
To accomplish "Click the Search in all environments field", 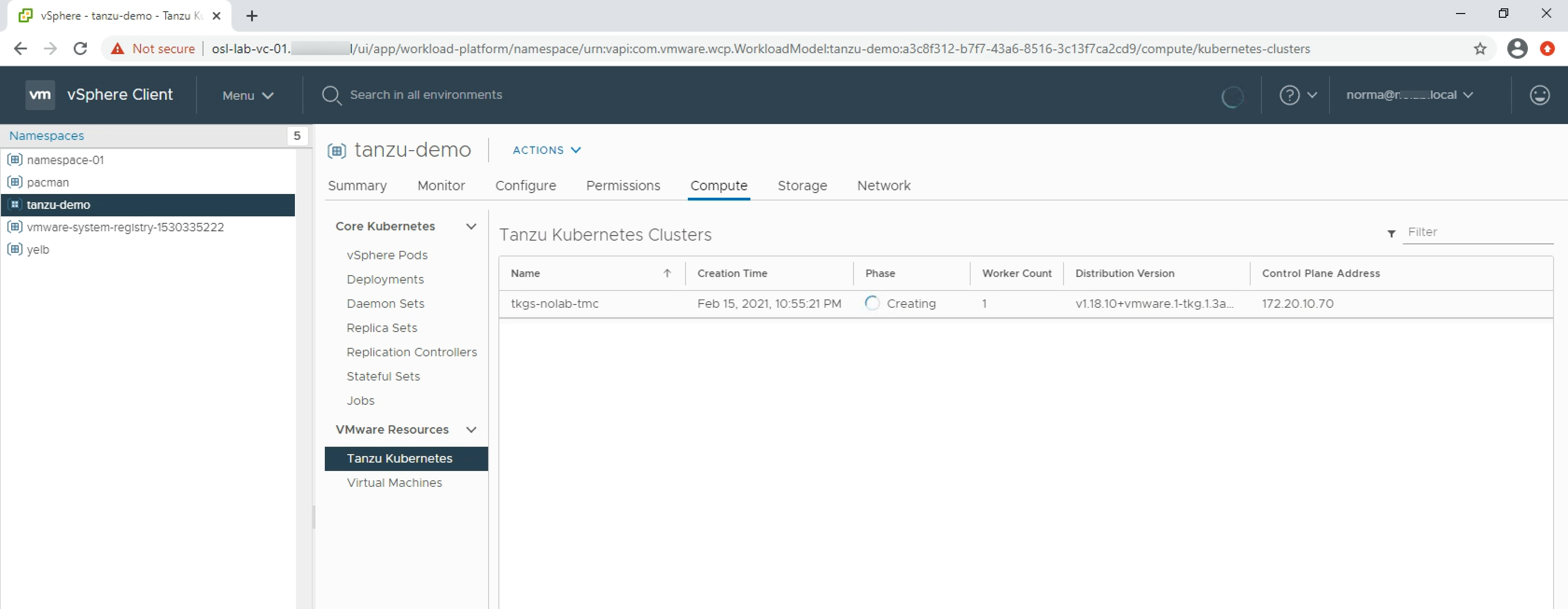I will pyautogui.click(x=426, y=95).
